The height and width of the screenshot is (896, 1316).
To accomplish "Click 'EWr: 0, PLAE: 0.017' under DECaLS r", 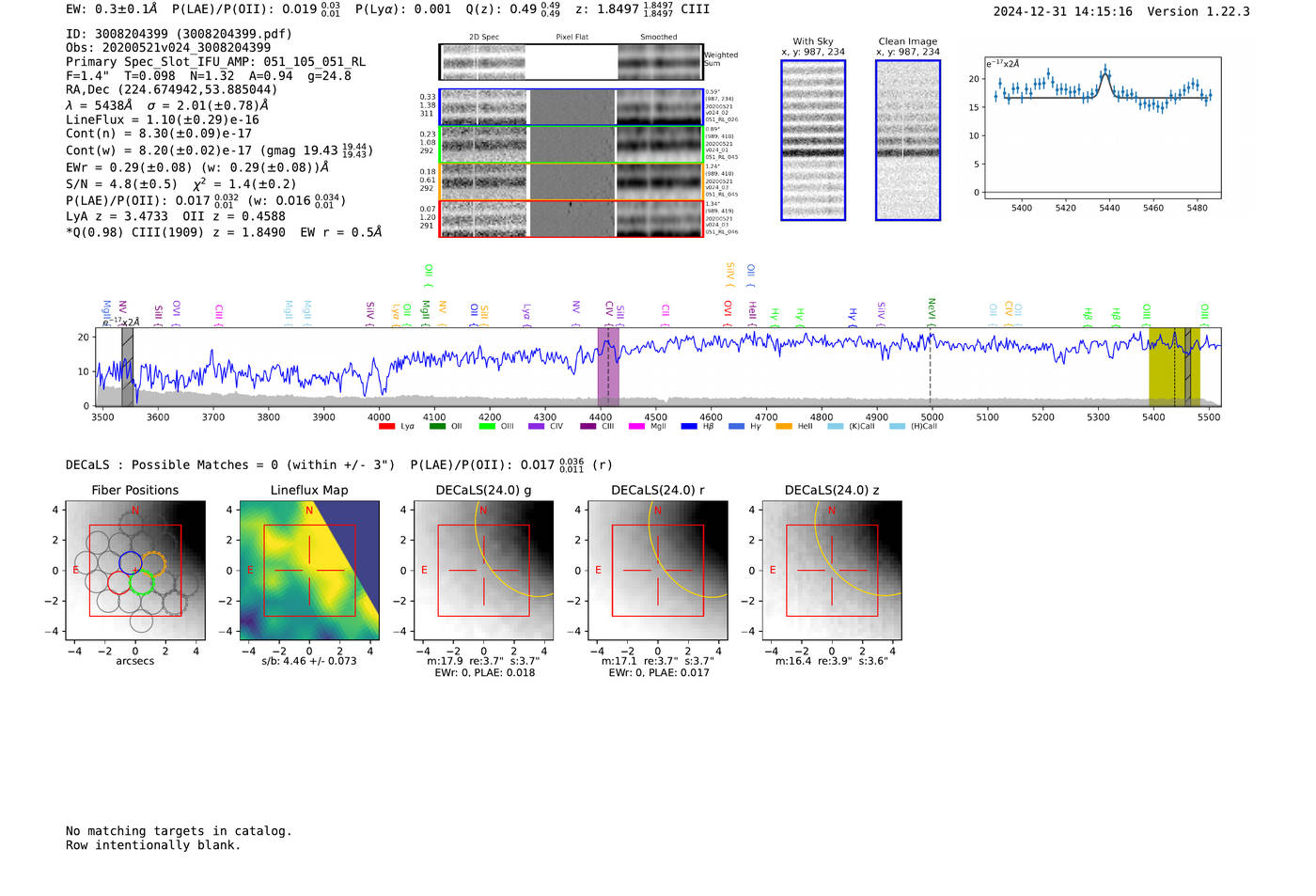I will click(659, 673).
